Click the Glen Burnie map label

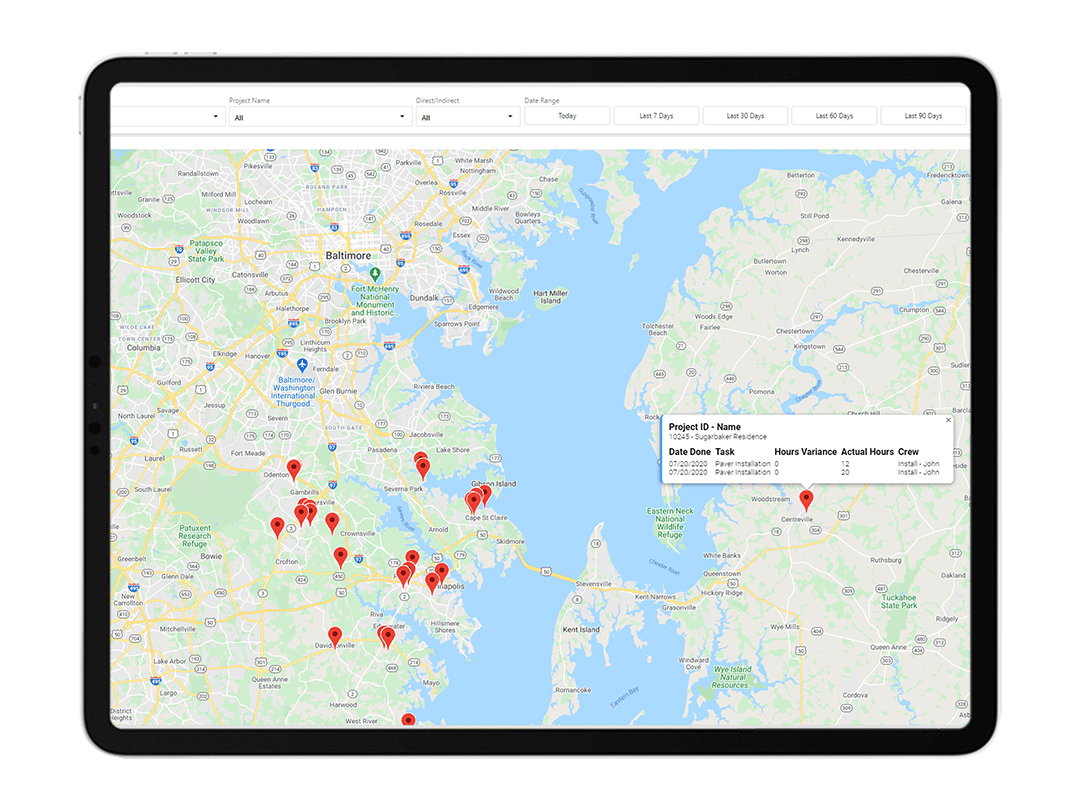pos(338,391)
